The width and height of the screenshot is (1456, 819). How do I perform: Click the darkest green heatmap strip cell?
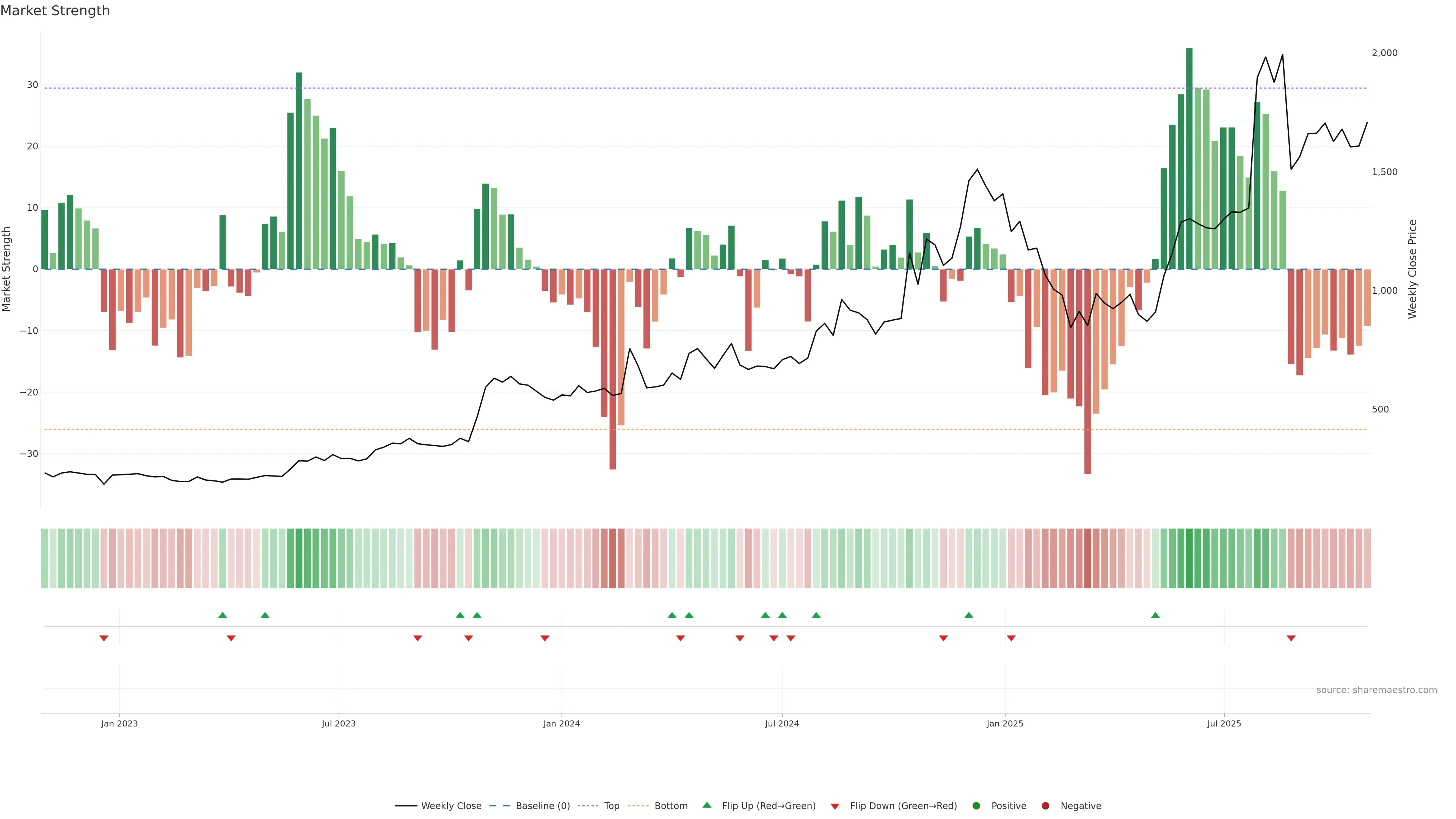1189,559
